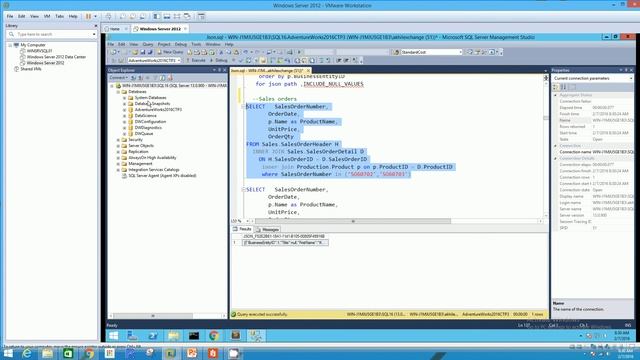The width and height of the screenshot is (640, 360).
Task: Switch to the Results tab in results pane
Action: click(242, 229)
